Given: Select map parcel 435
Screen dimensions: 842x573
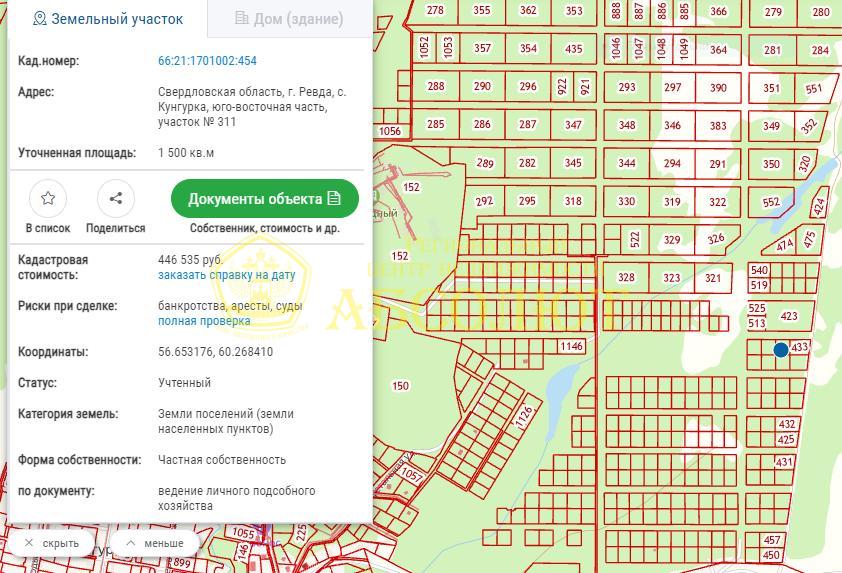Looking at the screenshot, I should tap(574, 49).
